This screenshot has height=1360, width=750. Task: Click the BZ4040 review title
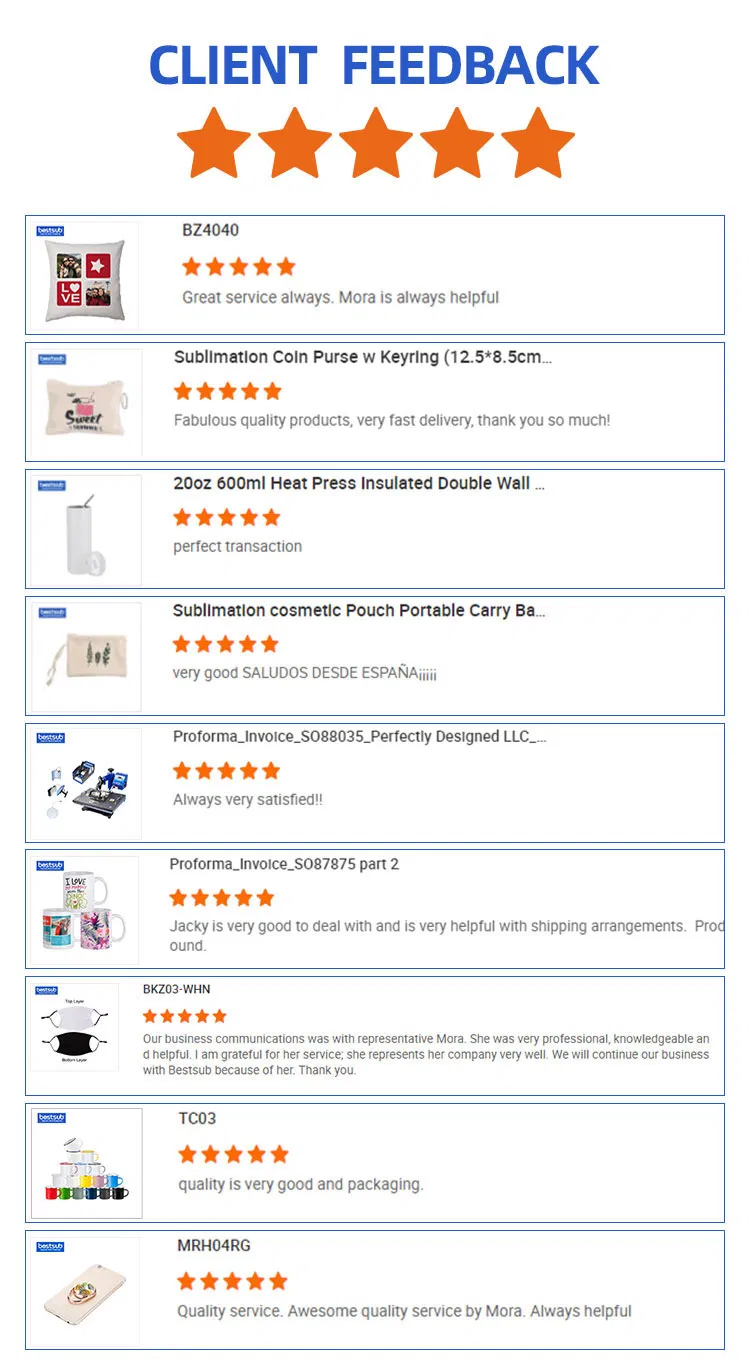click(x=210, y=230)
